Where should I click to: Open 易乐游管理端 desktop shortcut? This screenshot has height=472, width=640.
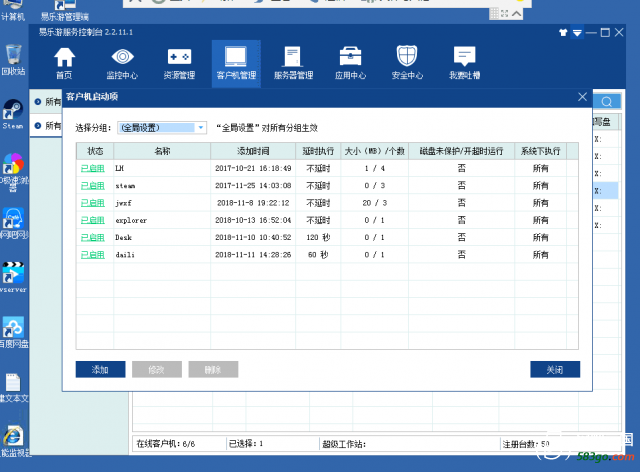pyautogui.click(x=64, y=10)
